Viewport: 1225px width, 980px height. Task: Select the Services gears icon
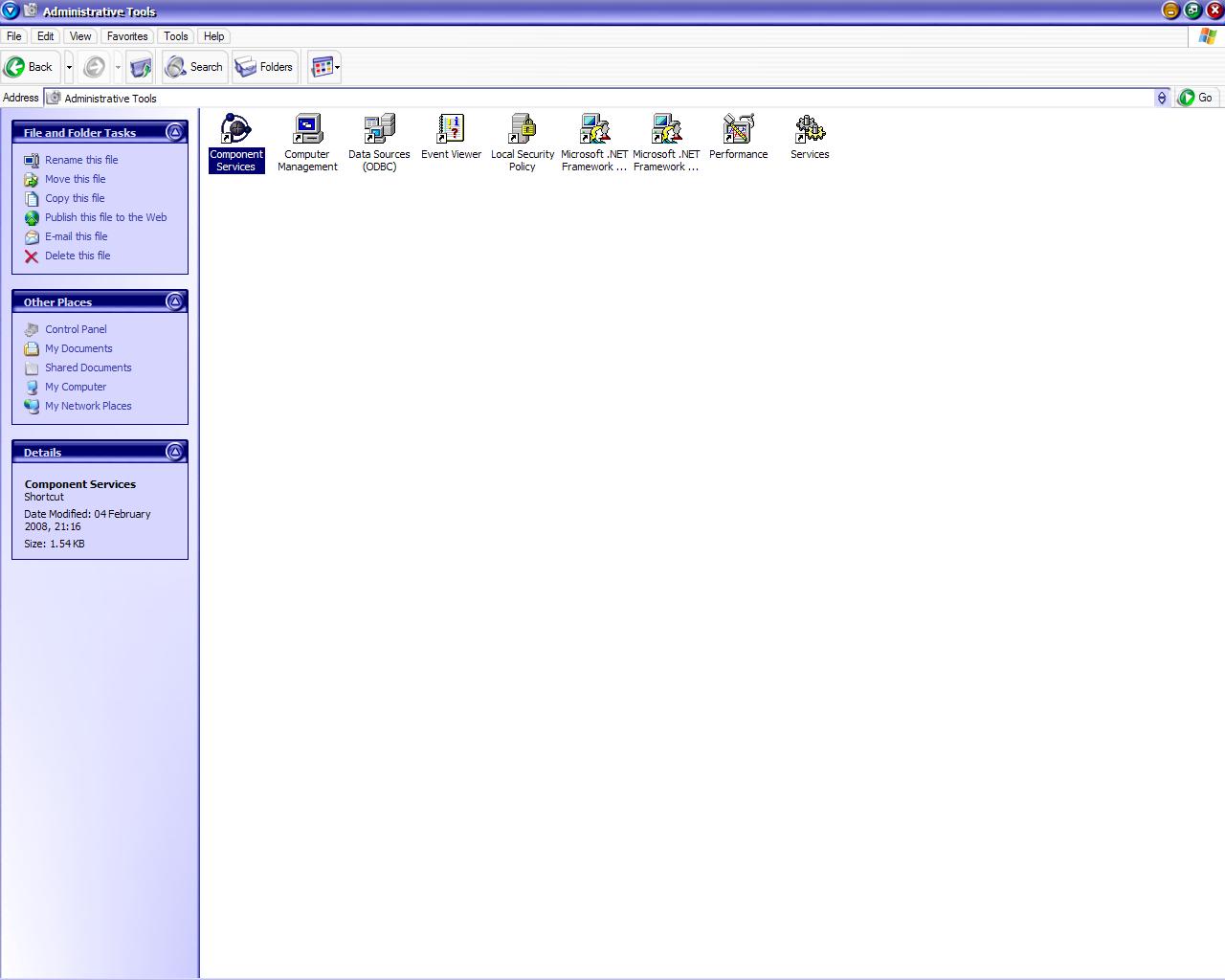(810, 128)
